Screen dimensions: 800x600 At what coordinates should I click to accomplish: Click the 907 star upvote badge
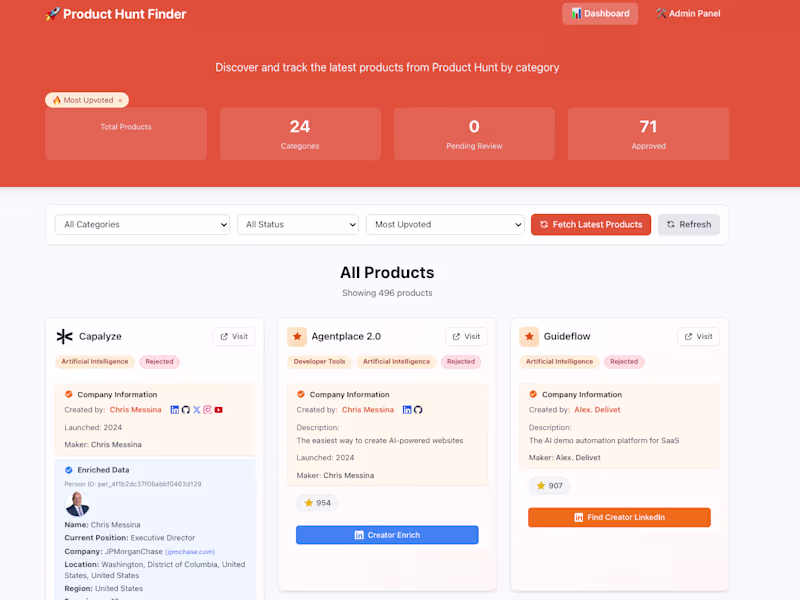pyautogui.click(x=549, y=486)
